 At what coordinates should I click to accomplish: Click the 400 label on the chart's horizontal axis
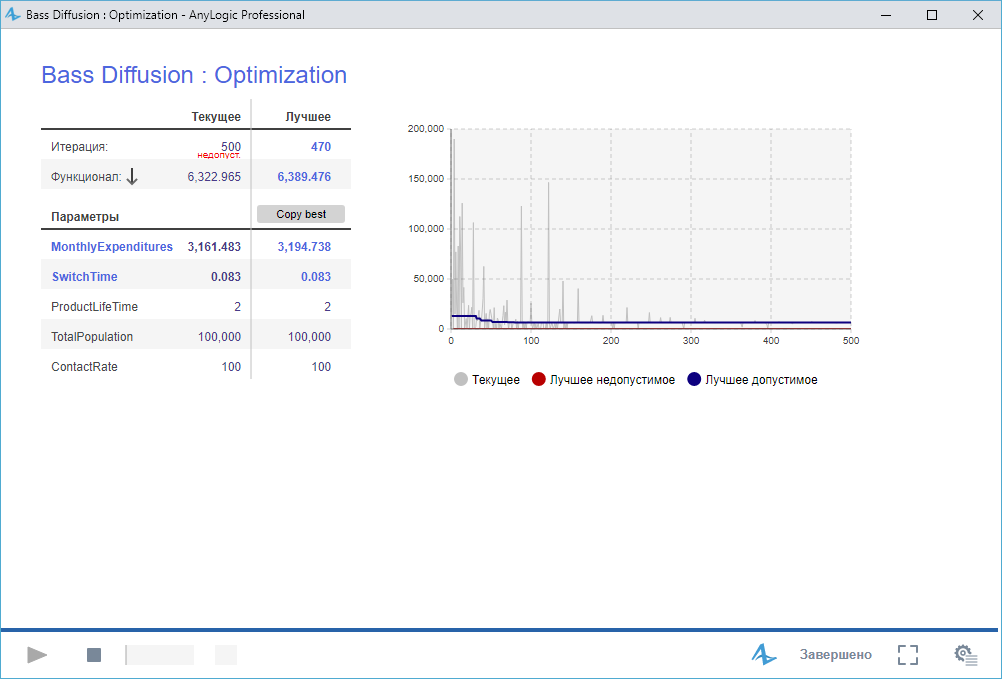(771, 340)
